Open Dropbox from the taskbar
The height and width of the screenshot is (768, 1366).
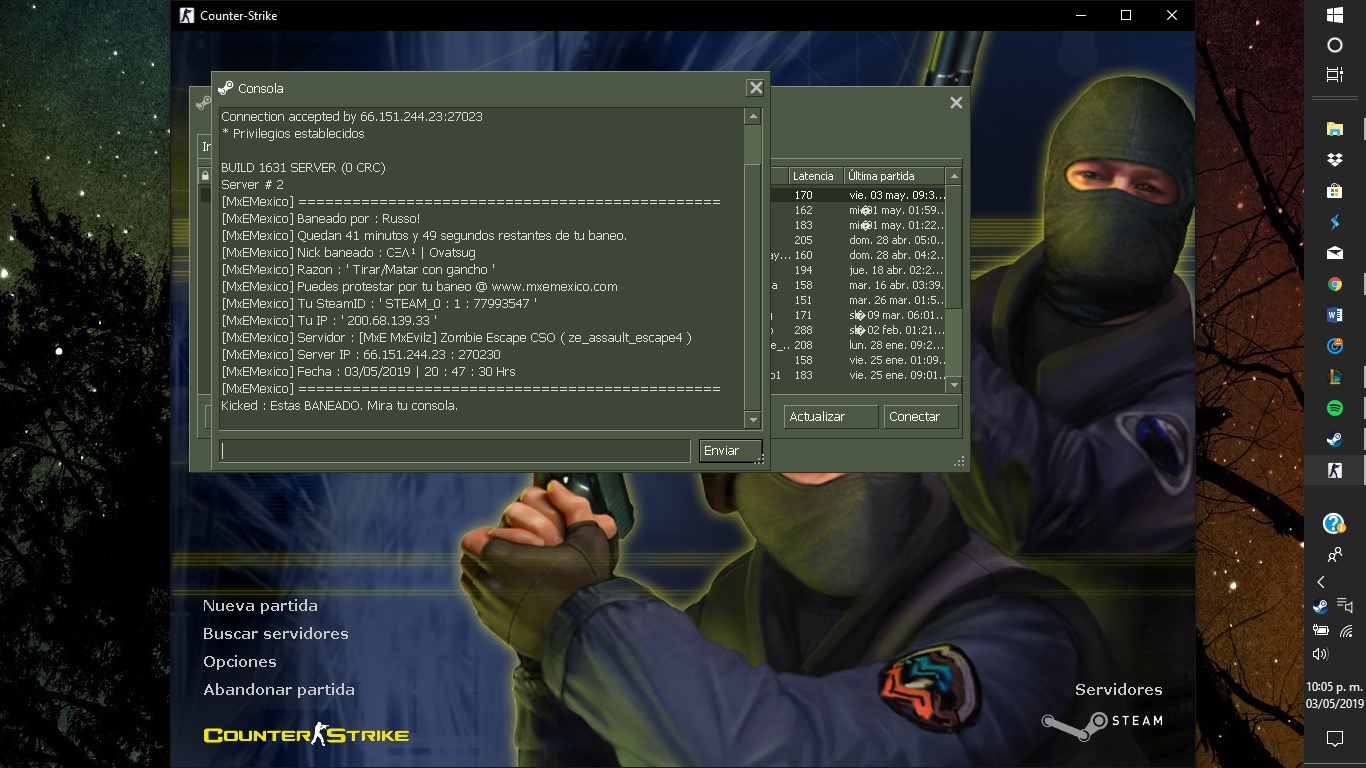point(1334,160)
